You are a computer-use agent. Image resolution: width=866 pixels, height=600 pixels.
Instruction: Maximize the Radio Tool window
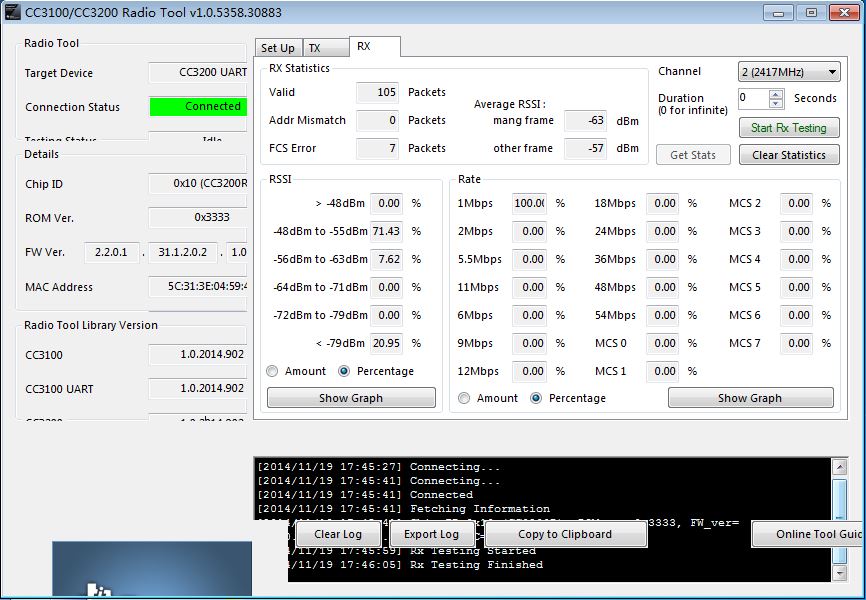coord(811,13)
